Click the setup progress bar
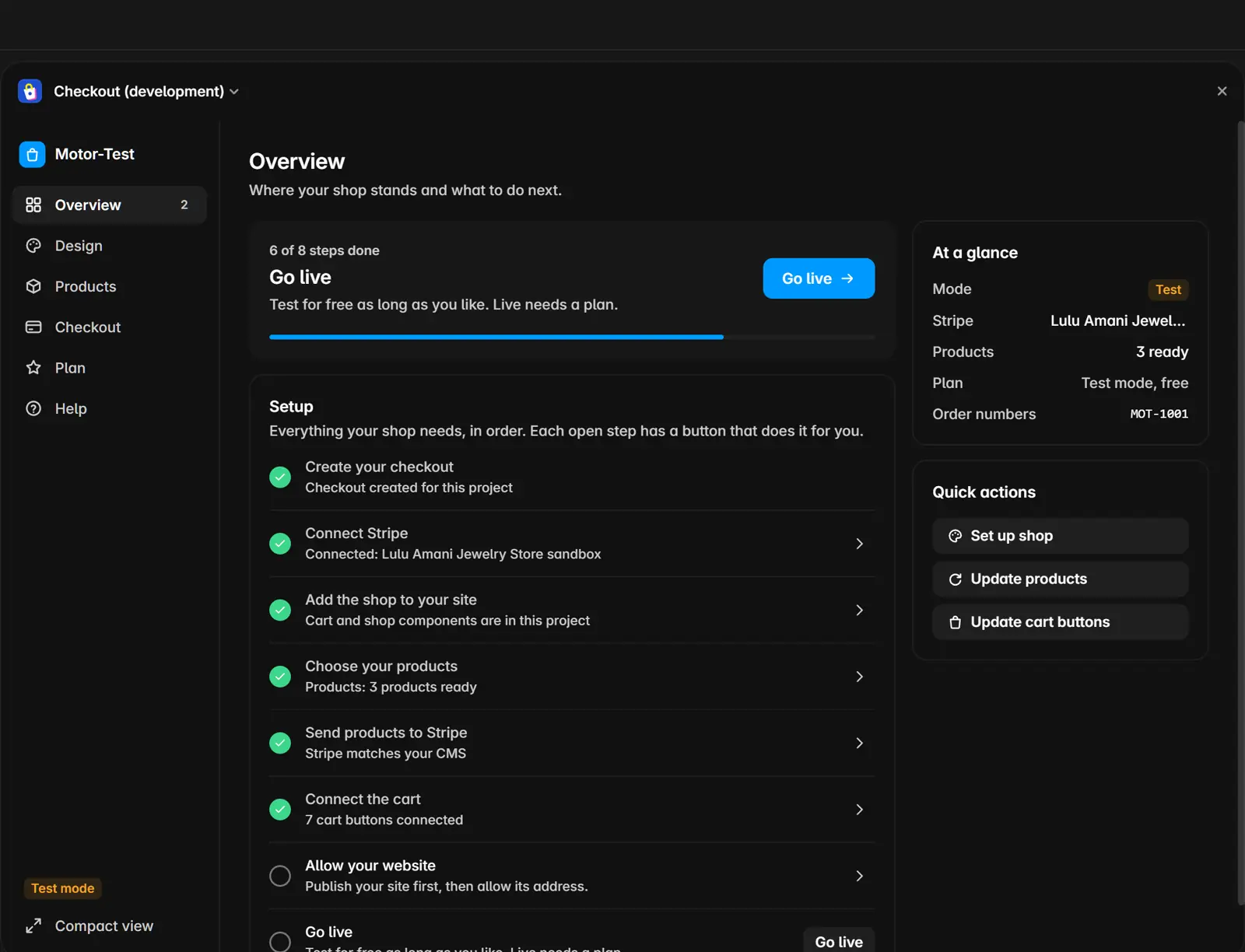This screenshot has width=1245, height=952. (572, 337)
